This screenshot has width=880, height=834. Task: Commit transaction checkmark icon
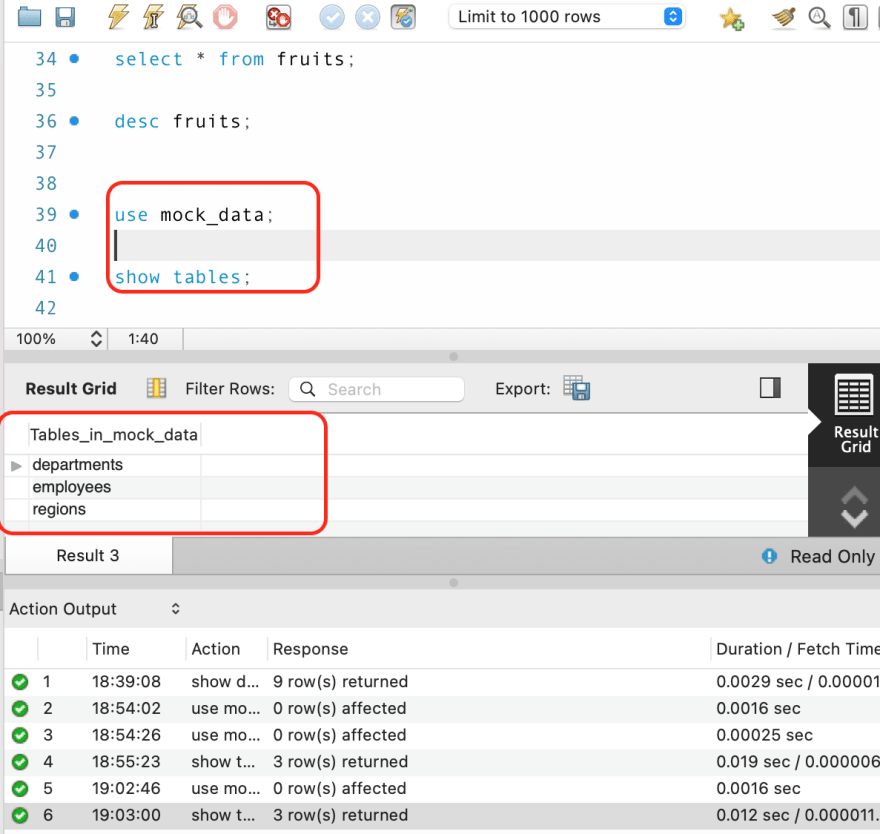332,17
